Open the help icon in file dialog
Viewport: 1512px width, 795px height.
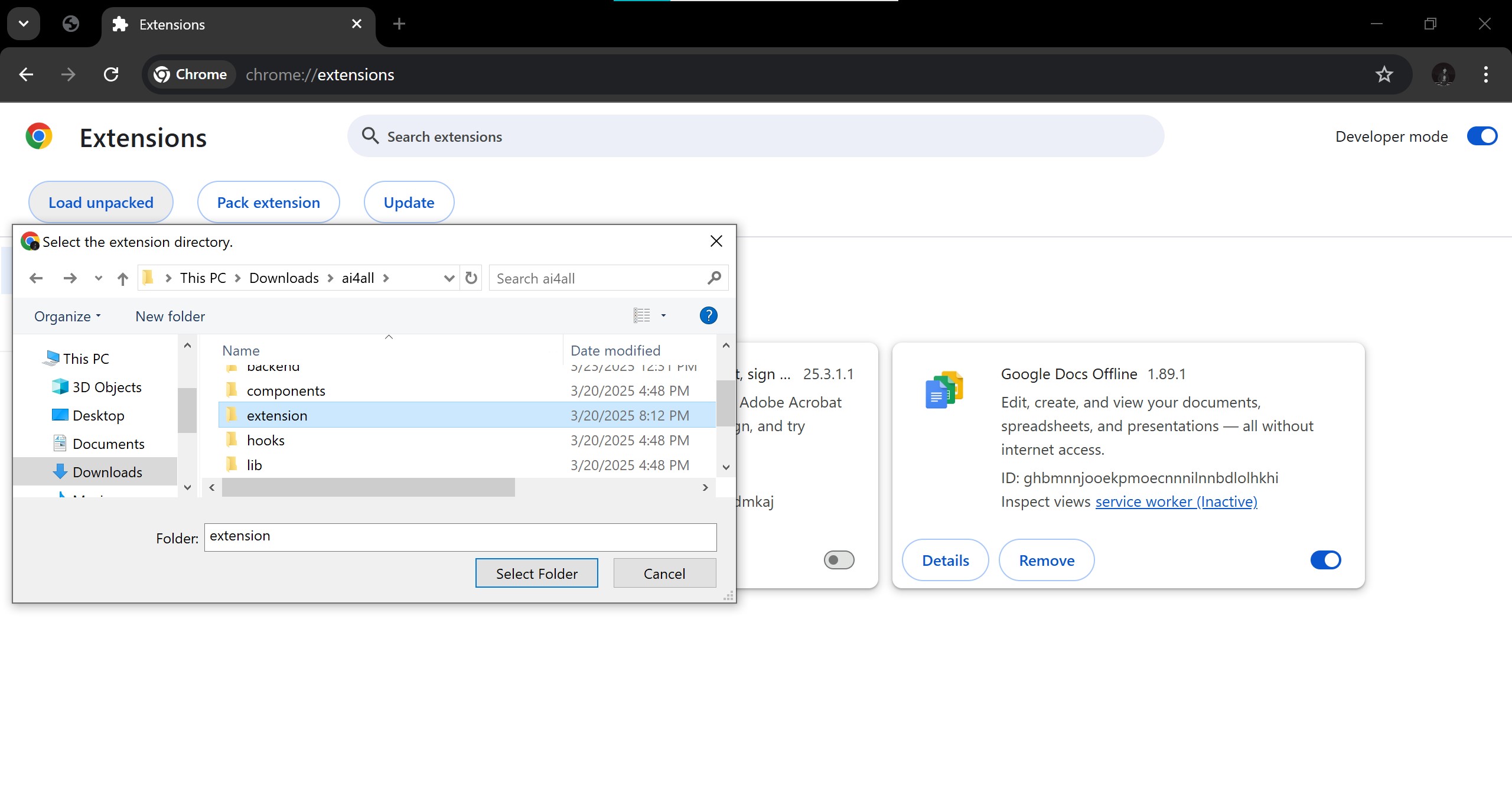tap(708, 315)
